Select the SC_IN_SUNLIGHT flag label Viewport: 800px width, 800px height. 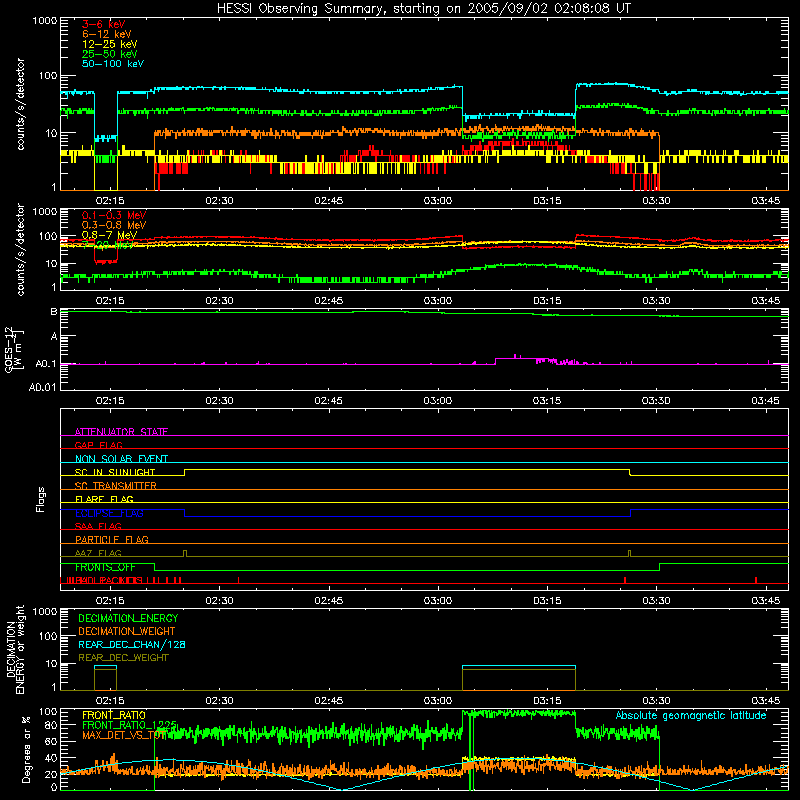(115, 472)
